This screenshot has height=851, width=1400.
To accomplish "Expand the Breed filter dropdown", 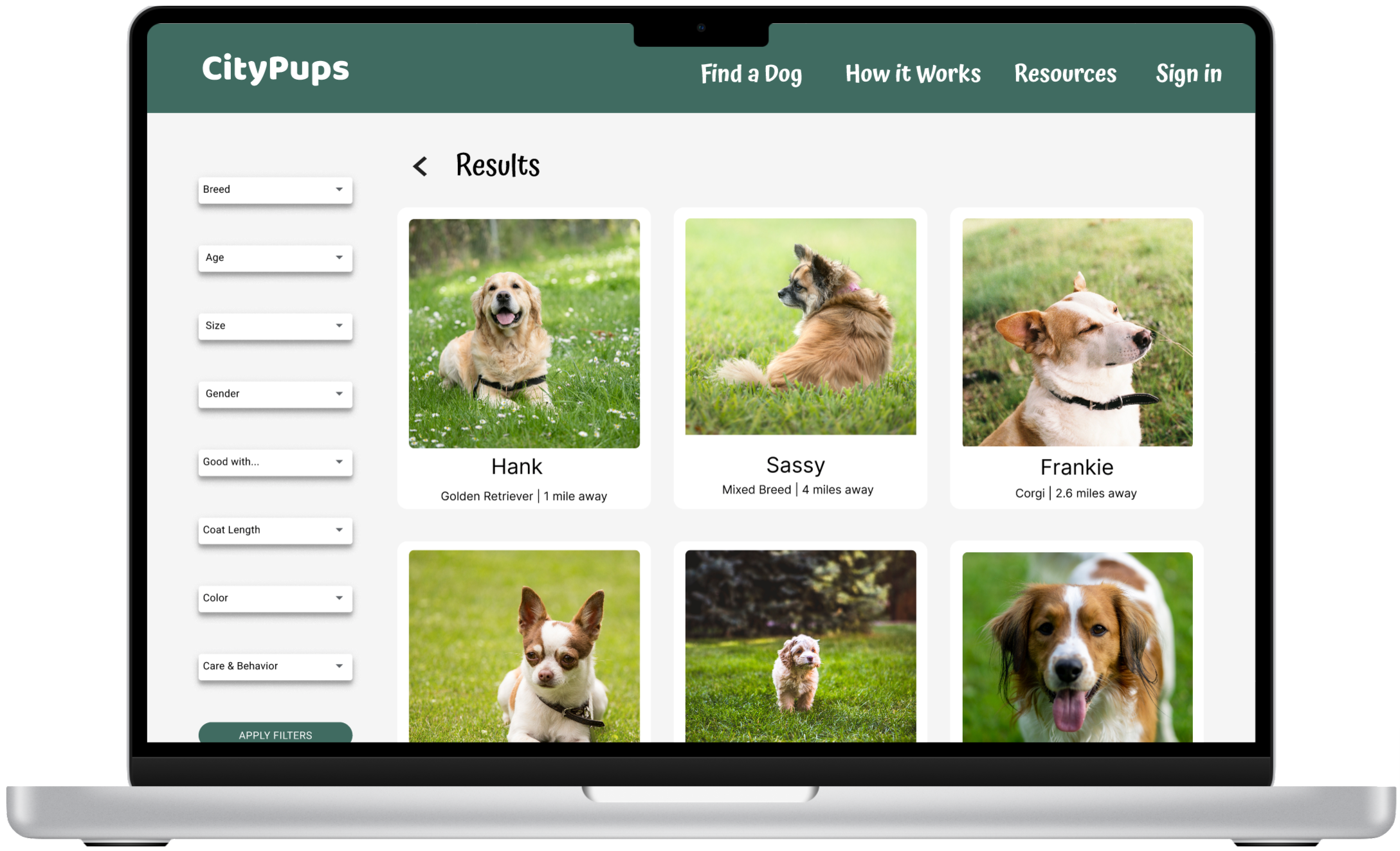I will coord(275,190).
